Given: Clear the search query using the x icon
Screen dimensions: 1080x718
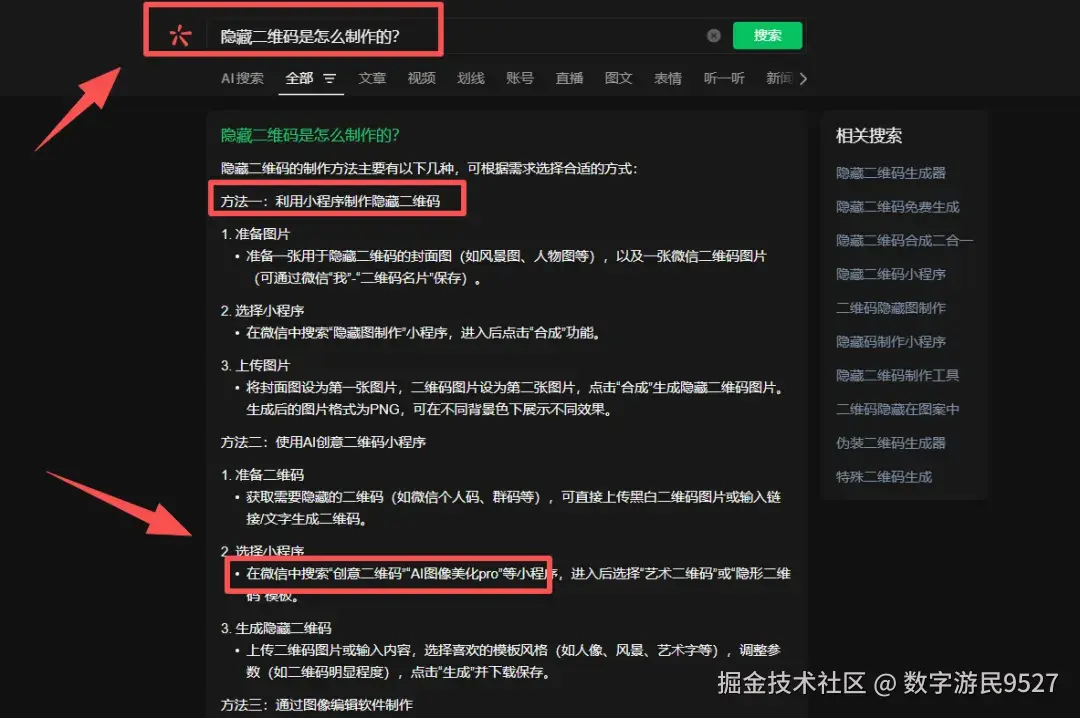Looking at the screenshot, I should tap(714, 35).
